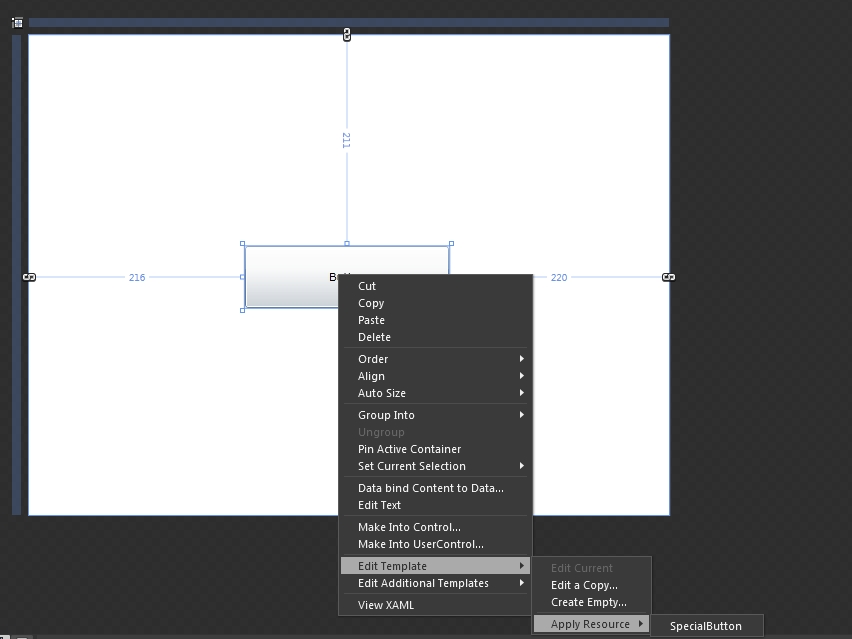This screenshot has width=852, height=639.
Task: Click the button's top-right resize handle
Action: coord(451,243)
